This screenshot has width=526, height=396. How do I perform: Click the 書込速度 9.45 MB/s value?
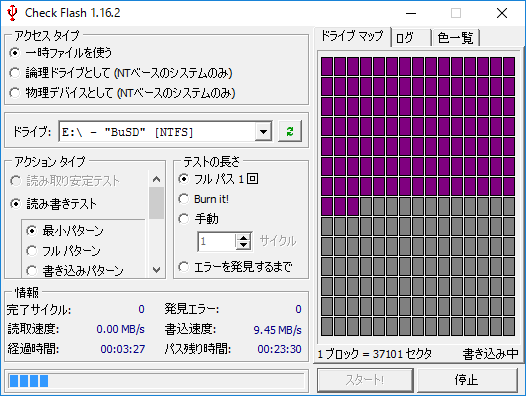pos(277,330)
